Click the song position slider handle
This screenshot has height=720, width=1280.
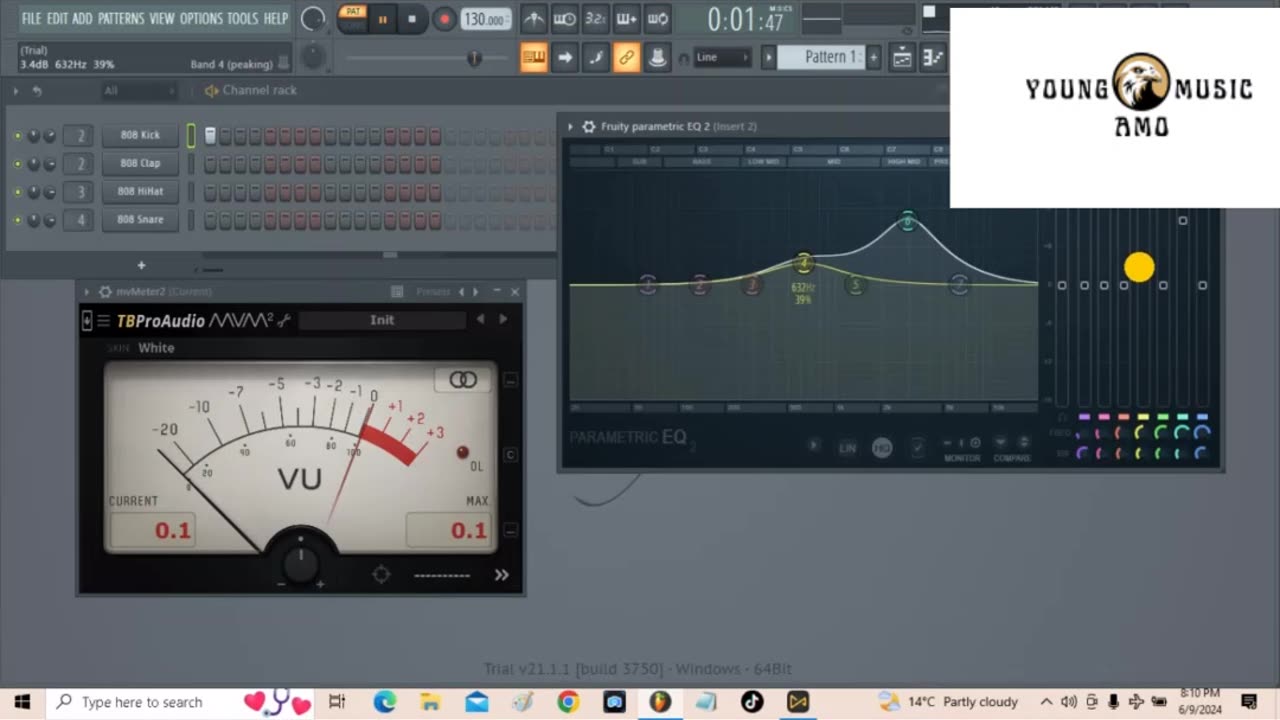[x=474, y=58]
